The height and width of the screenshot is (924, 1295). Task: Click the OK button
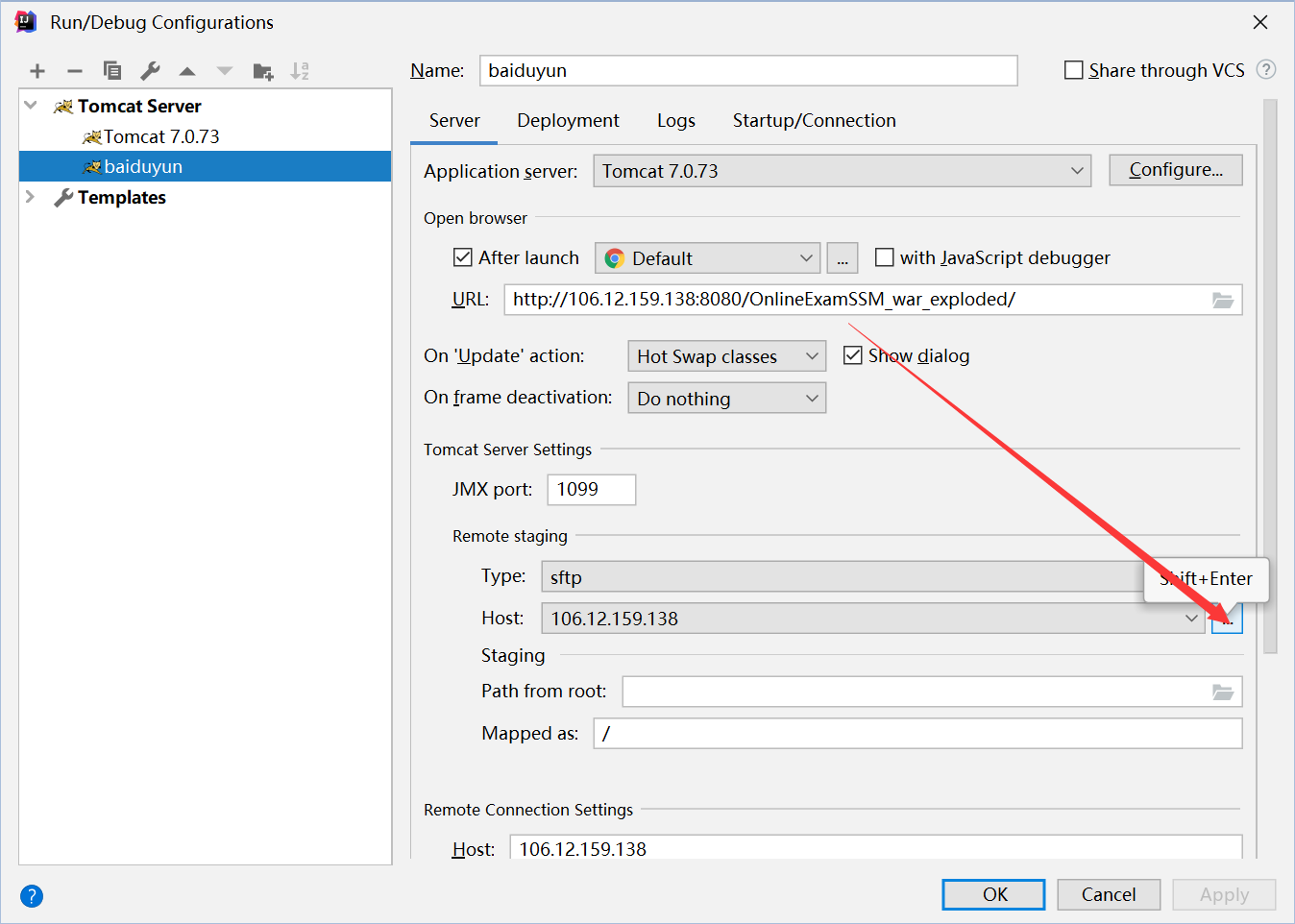pyautogui.click(x=994, y=894)
